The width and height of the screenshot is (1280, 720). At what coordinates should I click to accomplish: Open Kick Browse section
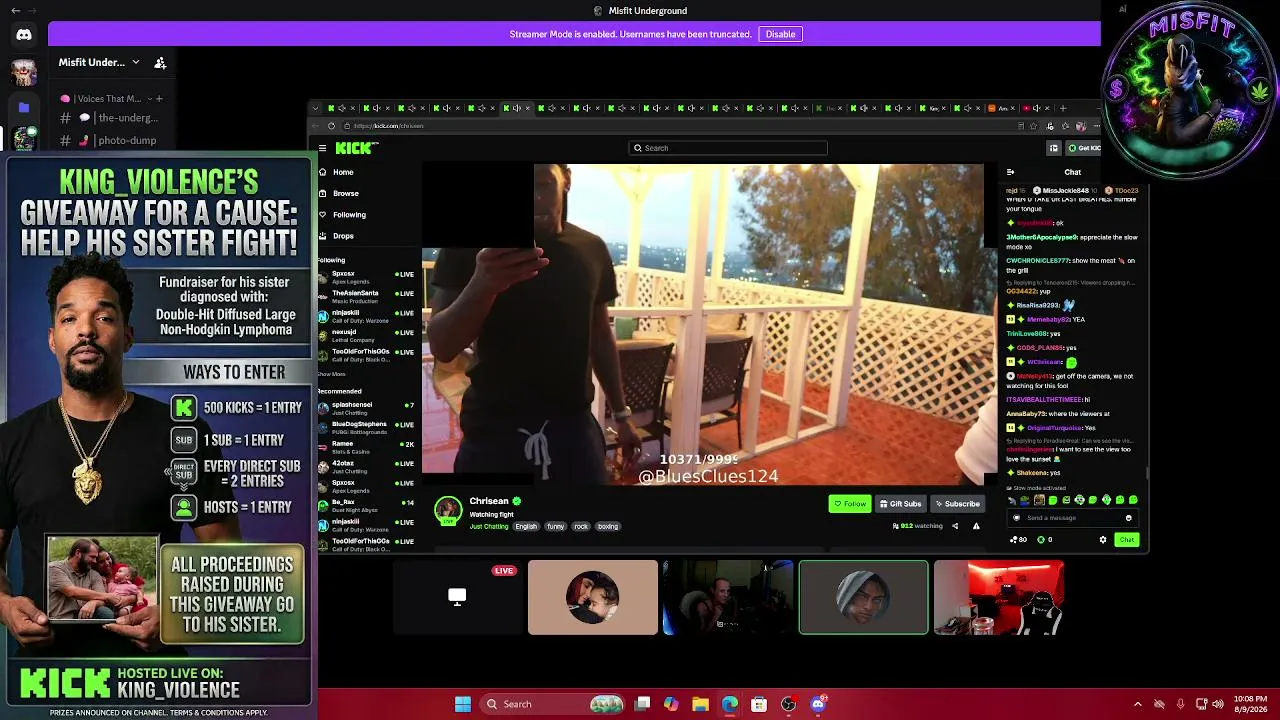point(339,193)
